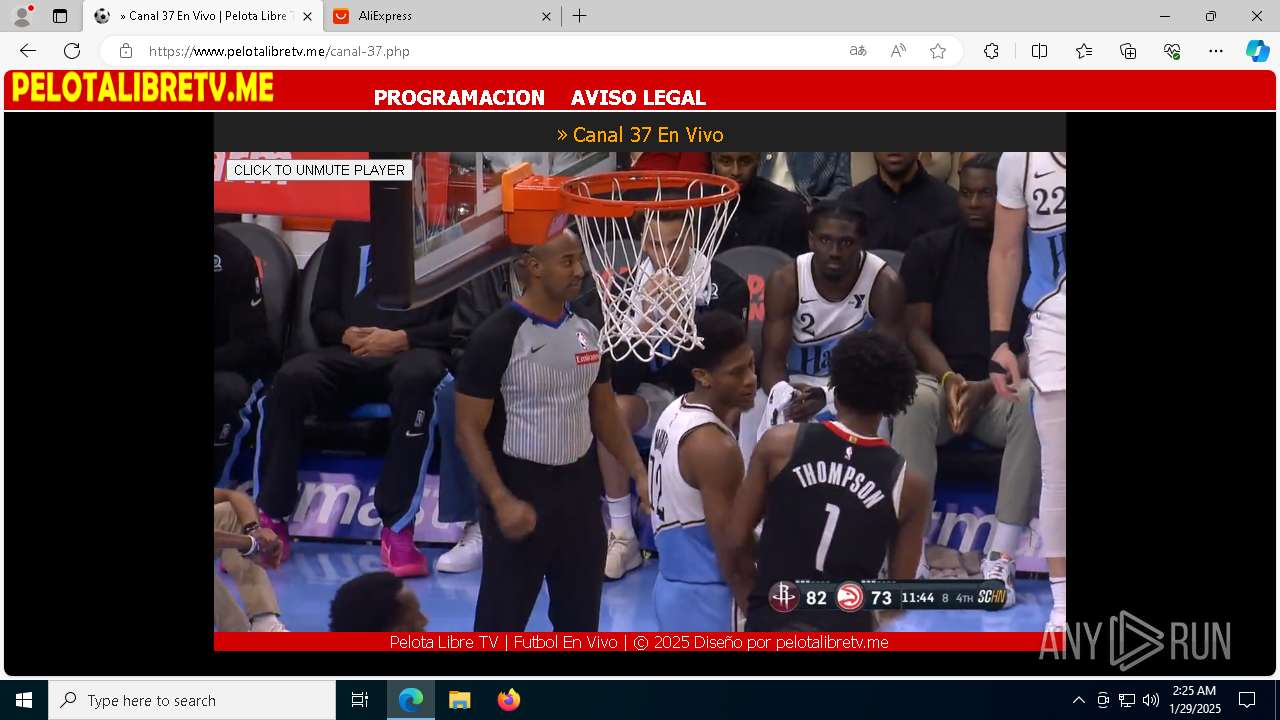Click the PELOTALIBRETV.ME logo

(x=142, y=88)
